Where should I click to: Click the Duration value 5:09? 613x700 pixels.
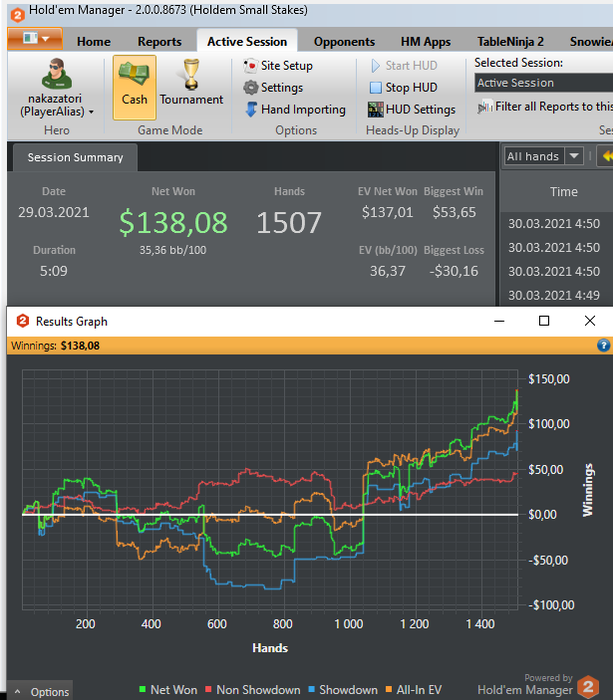pyautogui.click(x=54, y=271)
